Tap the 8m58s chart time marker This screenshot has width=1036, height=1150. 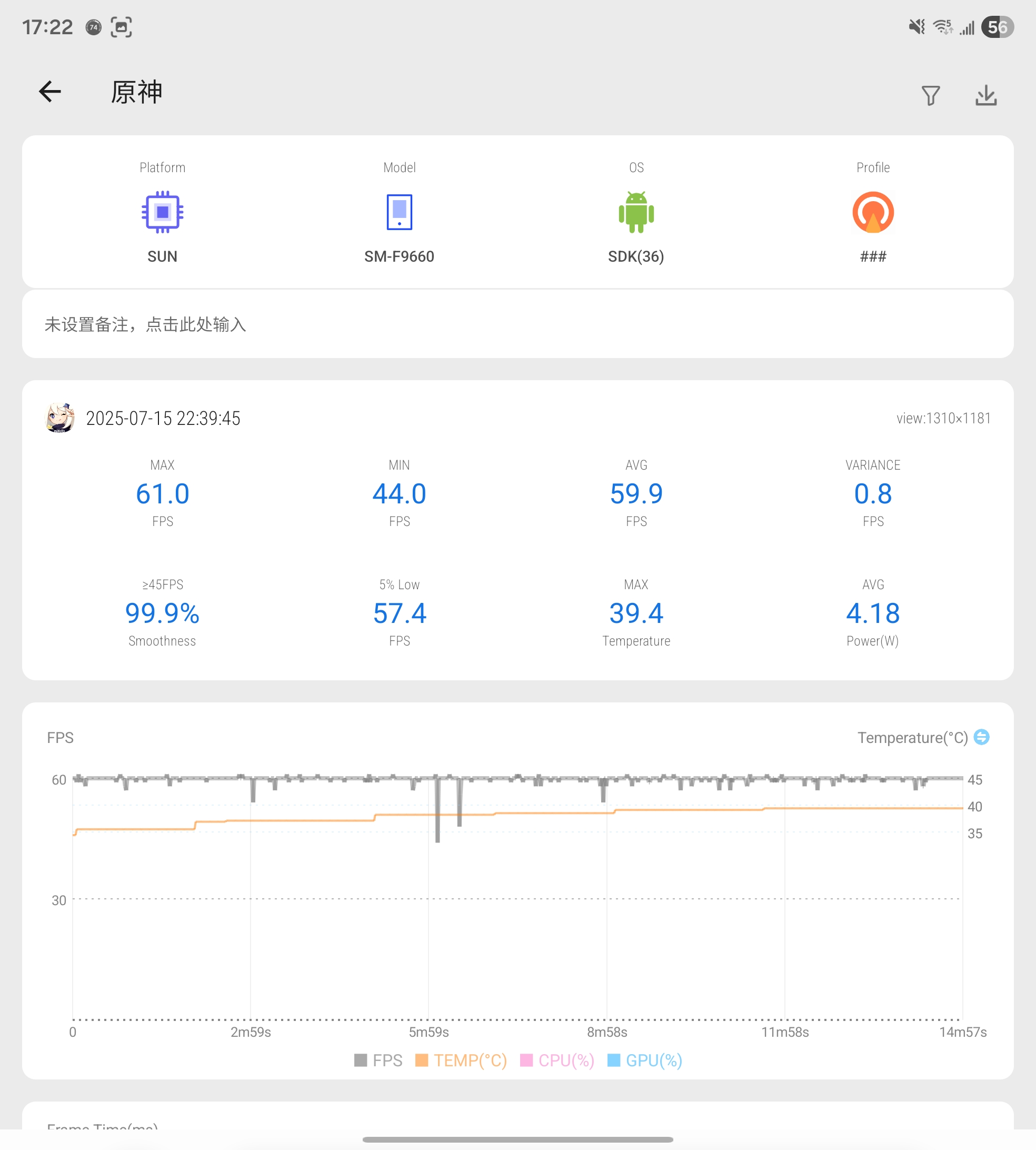click(607, 1032)
